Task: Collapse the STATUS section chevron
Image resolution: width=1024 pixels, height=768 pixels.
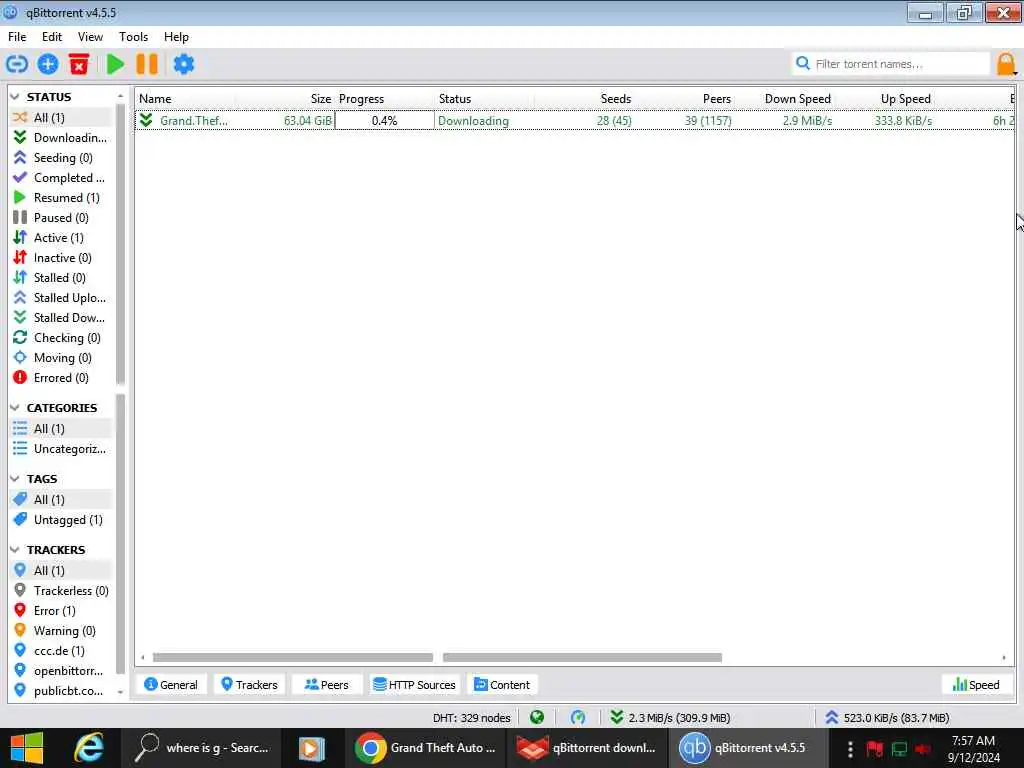Action: 15,97
